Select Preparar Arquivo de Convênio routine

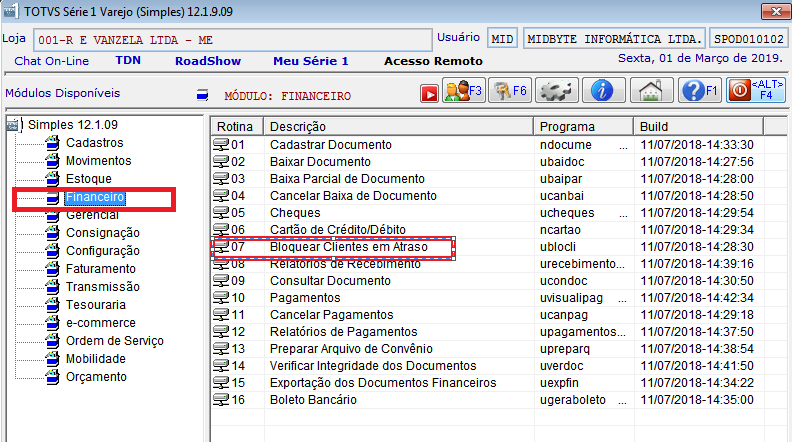coord(351,349)
